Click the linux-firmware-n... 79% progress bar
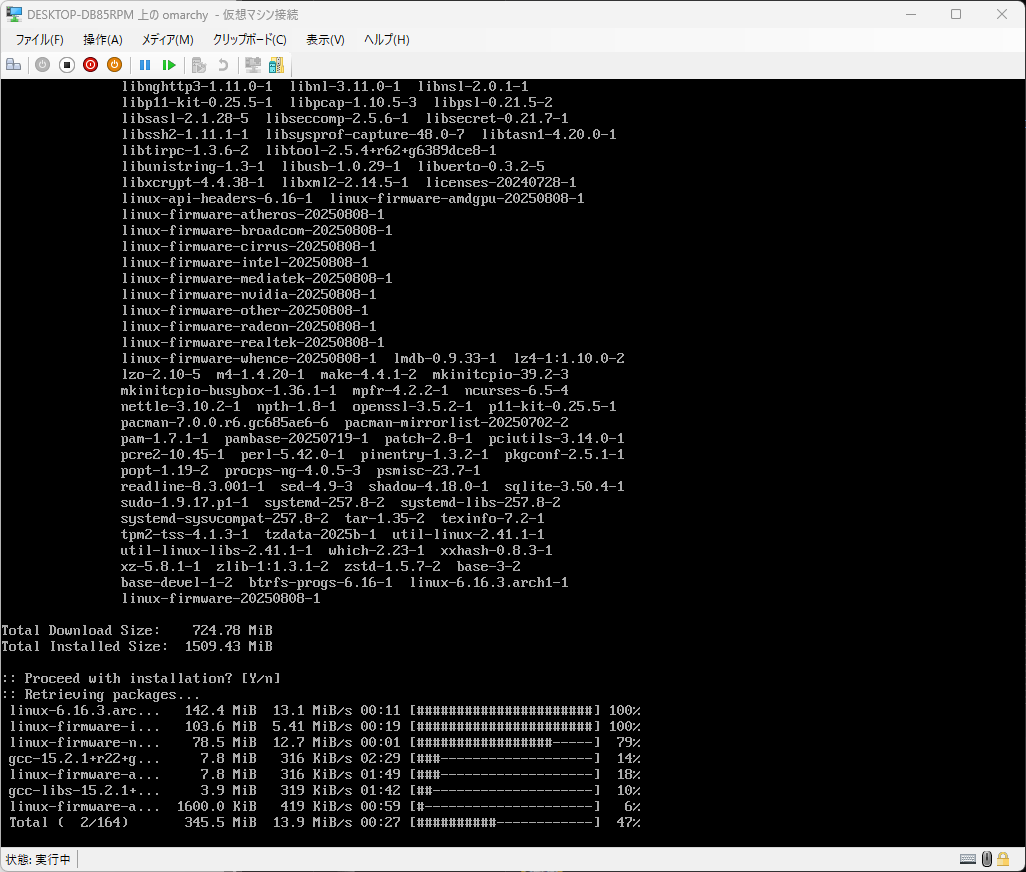The width and height of the screenshot is (1026, 872). pyautogui.click(x=505, y=742)
